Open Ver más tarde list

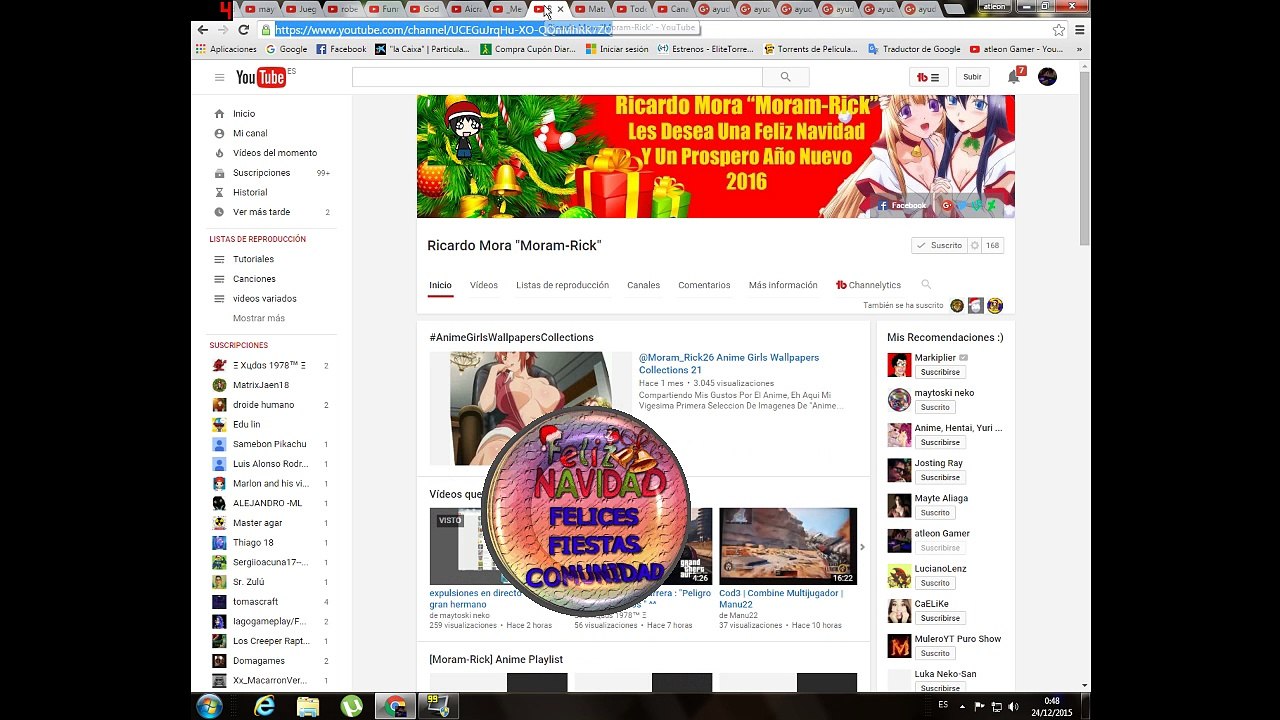261,212
